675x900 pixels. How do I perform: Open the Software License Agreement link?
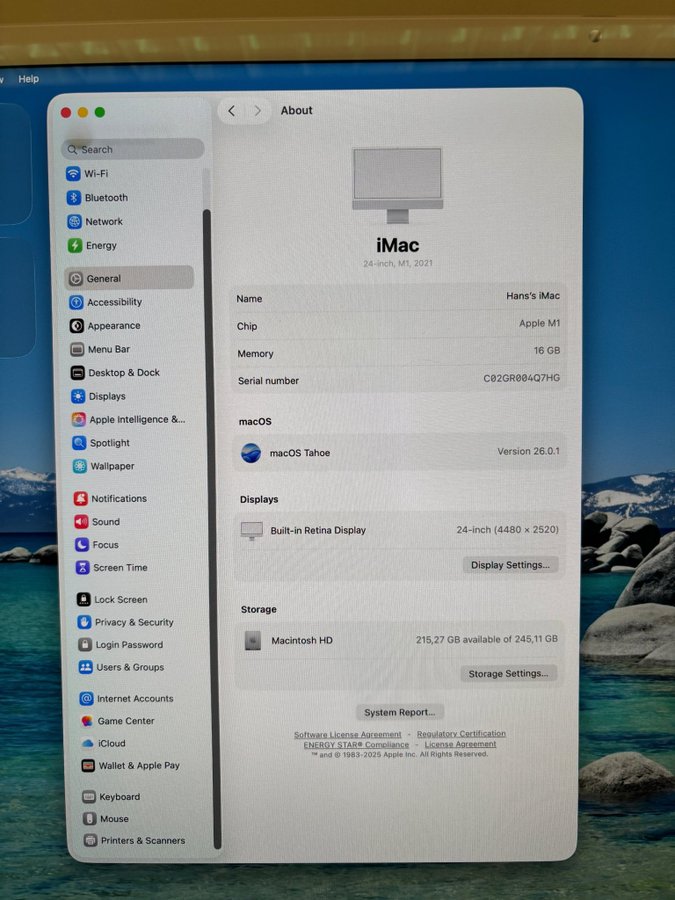point(347,735)
